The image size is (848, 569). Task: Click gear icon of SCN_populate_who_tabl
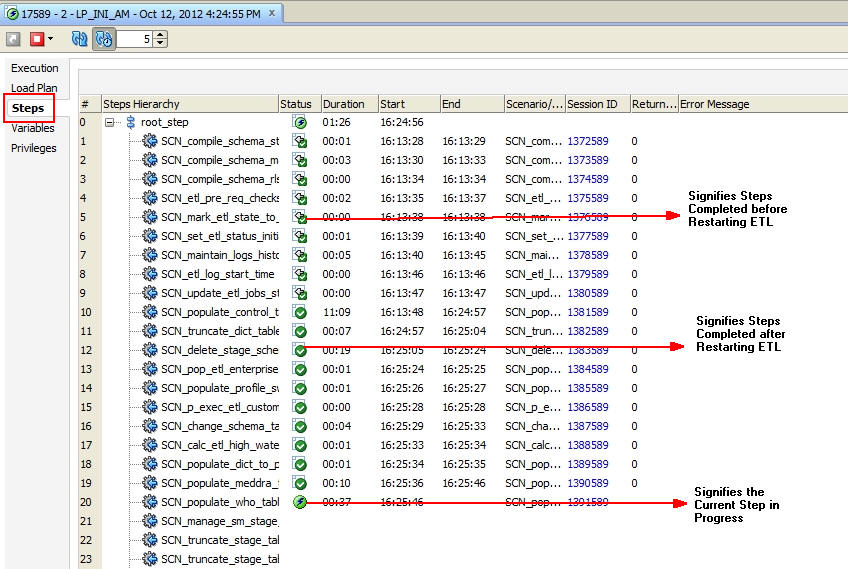coord(149,502)
